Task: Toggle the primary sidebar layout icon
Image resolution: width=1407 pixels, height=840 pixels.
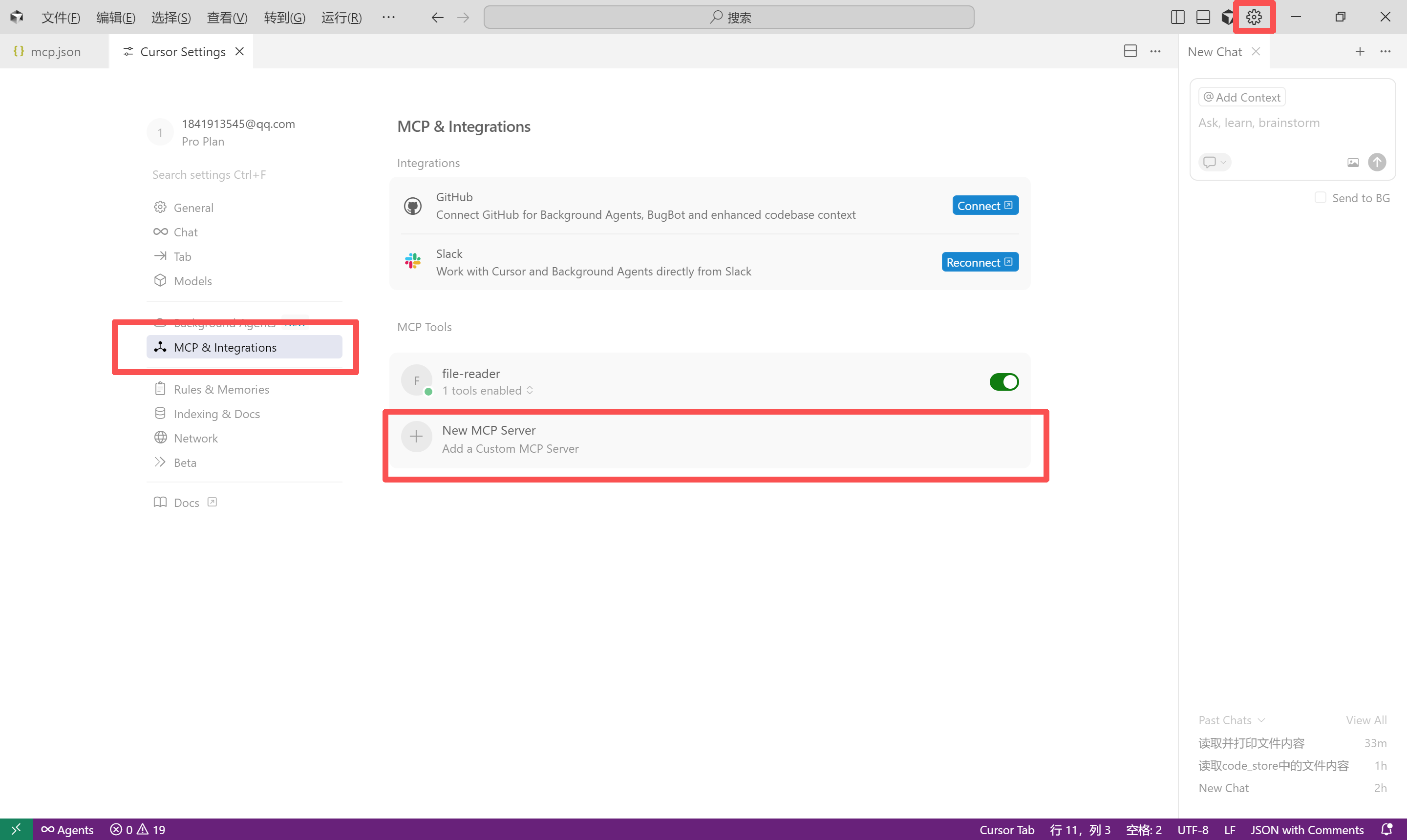Action: (1177, 17)
